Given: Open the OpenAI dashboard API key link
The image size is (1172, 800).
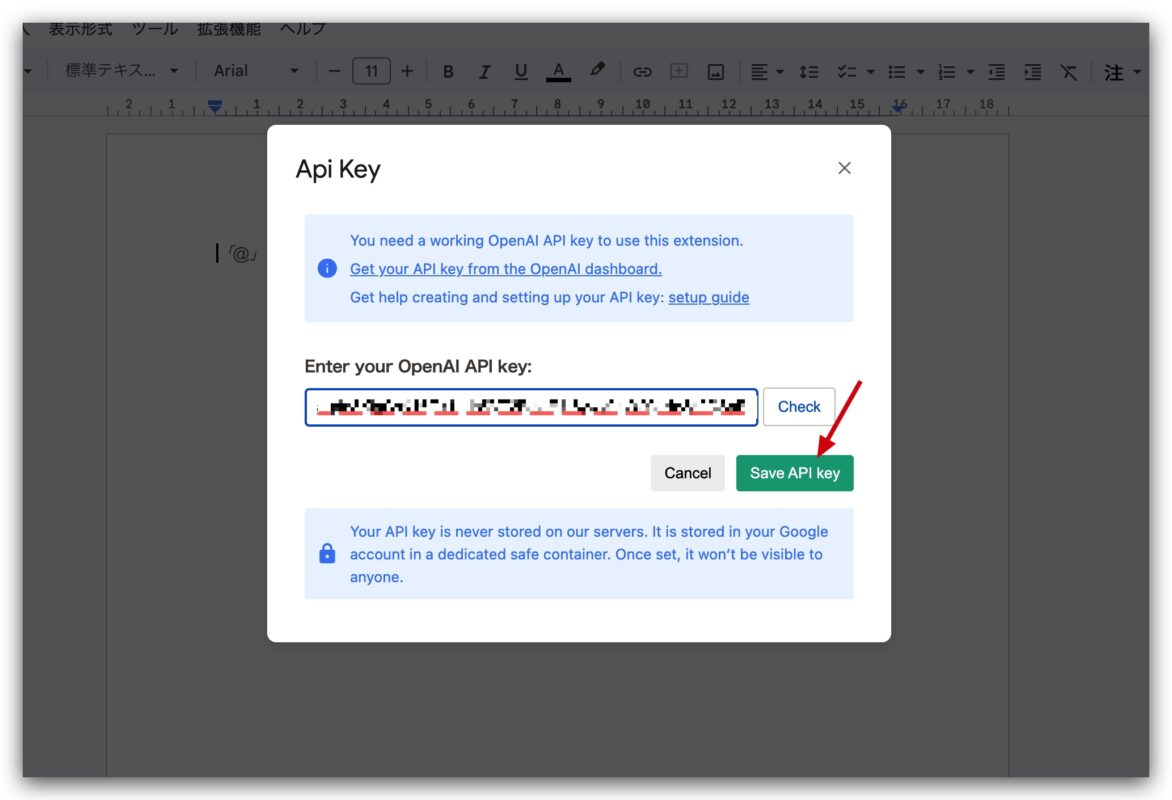Looking at the screenshot, I should (x=505, y=268).
